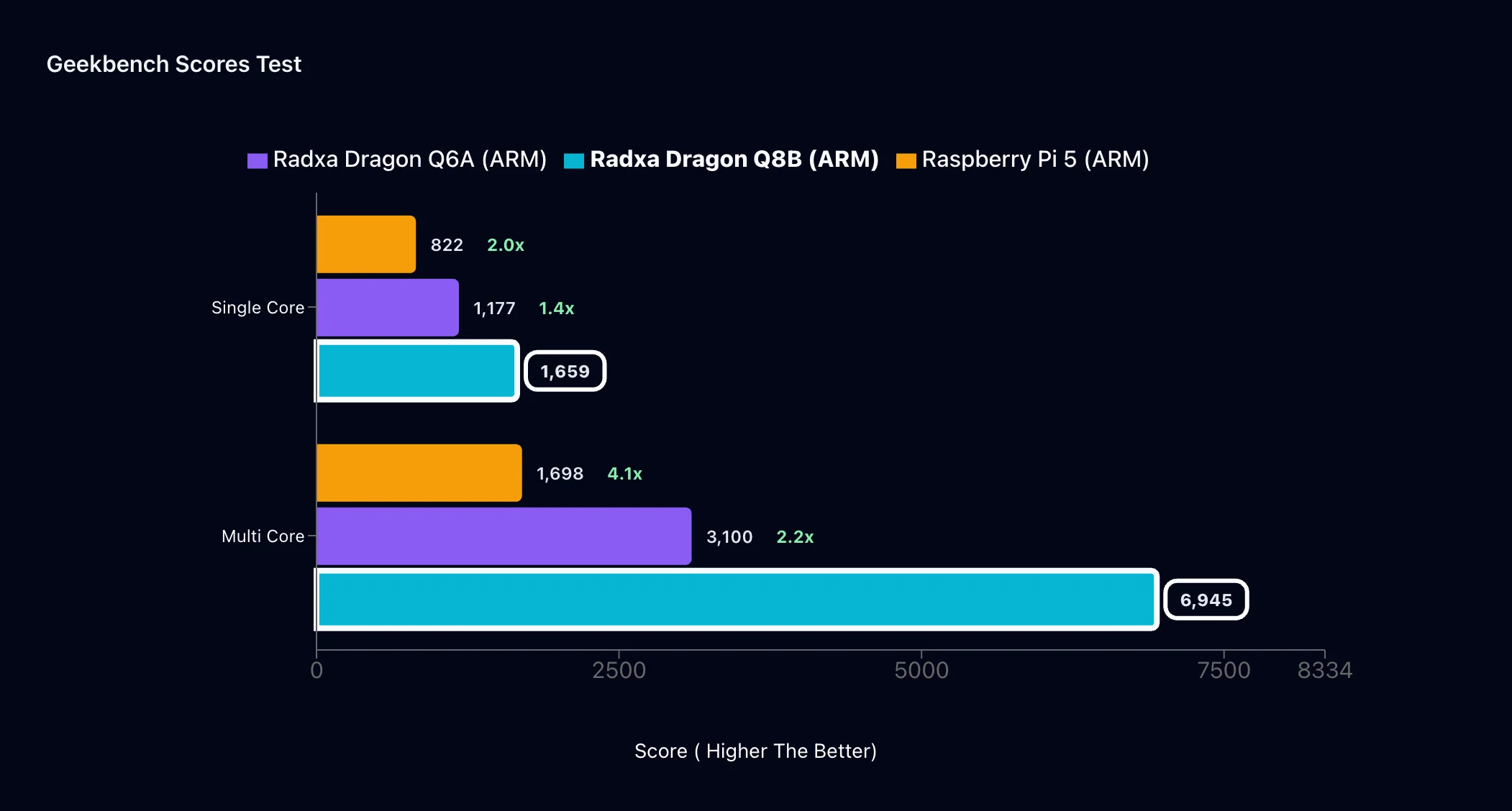Screen dimensions: 1512x811
Task: Click the 3,100 score value
Action: click(x=729, y=537)
